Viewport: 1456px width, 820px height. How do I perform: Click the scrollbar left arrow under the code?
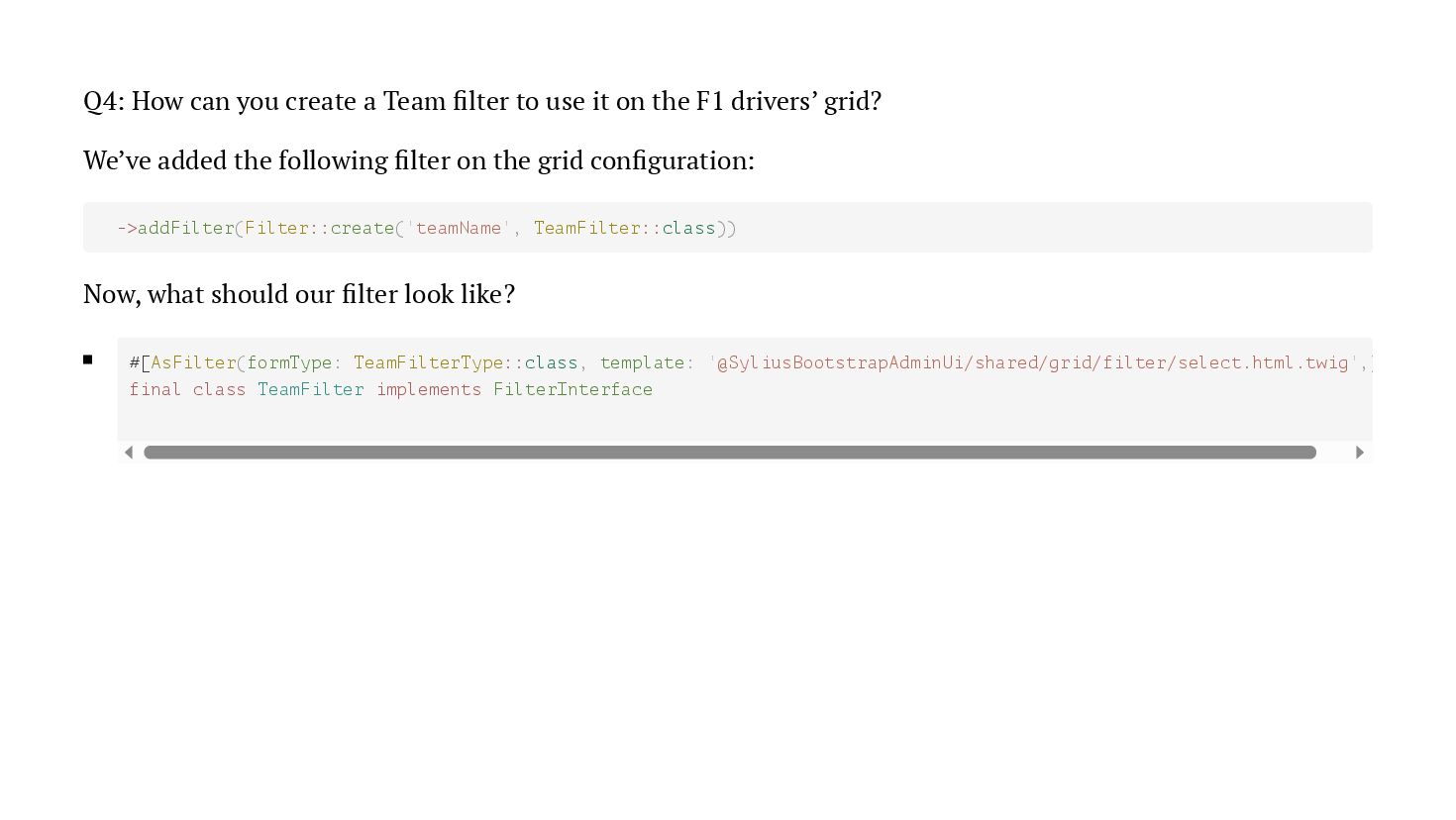tap(129, 453)
